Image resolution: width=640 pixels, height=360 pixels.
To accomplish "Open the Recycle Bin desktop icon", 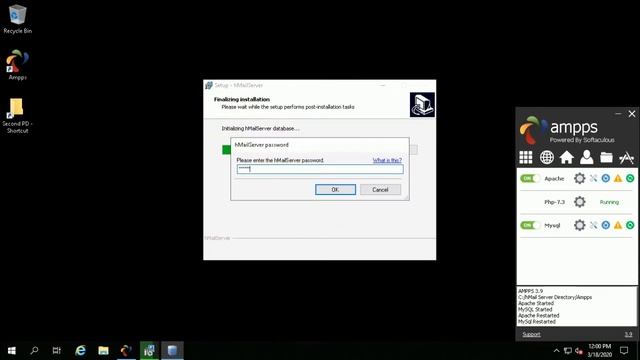I will [17, 19].
